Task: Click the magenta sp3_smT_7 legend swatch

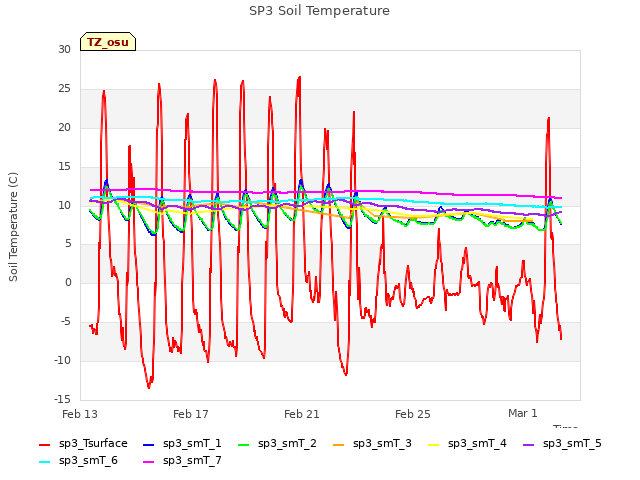Action: tap(149, 462)
